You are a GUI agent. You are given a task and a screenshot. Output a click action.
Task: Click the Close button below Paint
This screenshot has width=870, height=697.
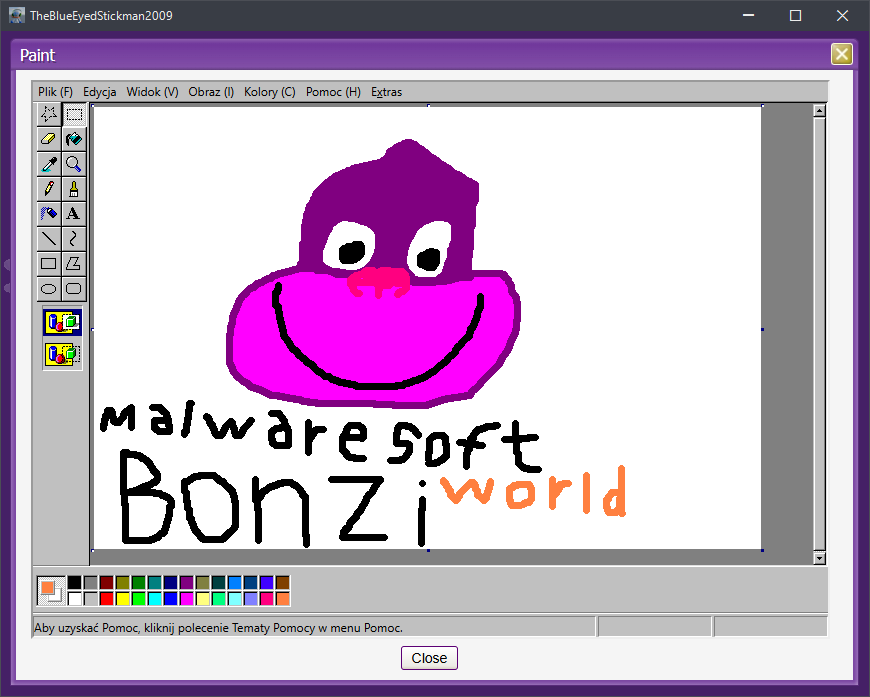coord(429,658)
